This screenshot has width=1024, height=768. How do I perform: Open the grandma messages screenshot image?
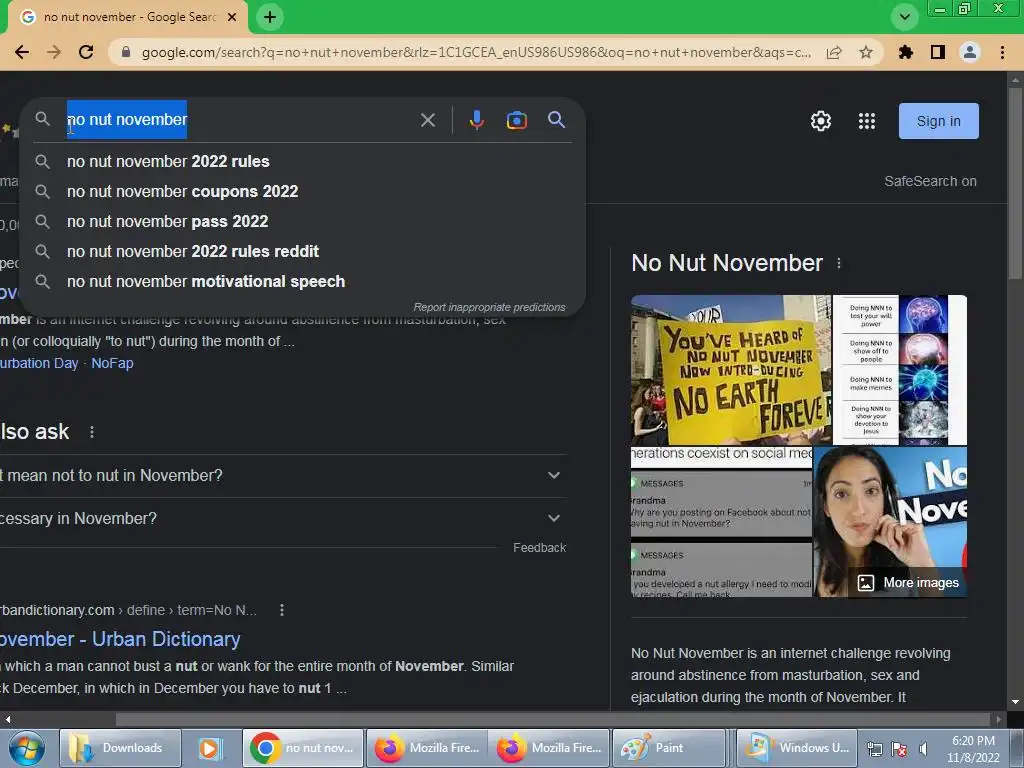[x=722, y=522]
